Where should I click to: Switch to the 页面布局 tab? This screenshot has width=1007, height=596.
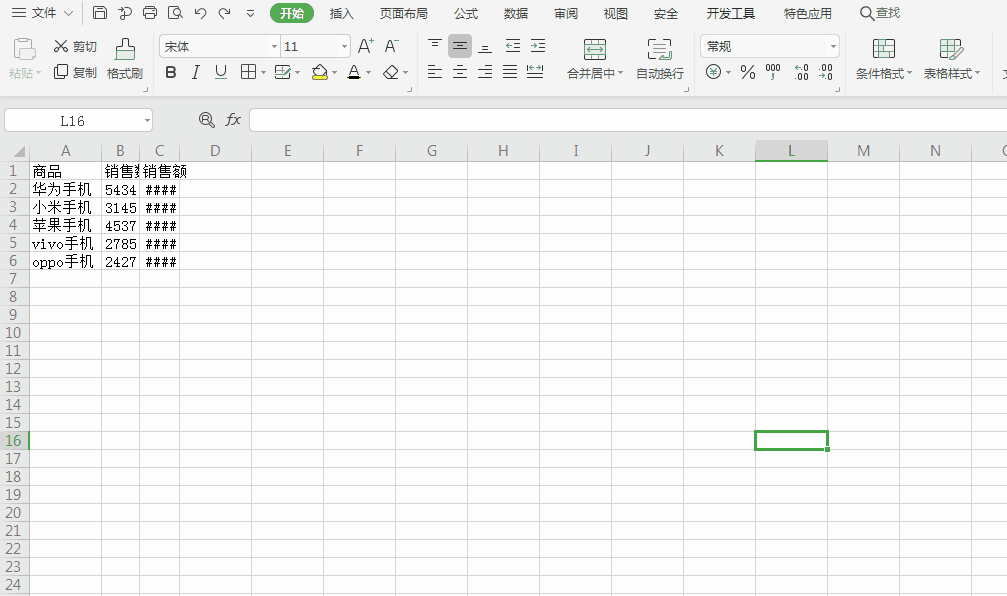point(403,13)
